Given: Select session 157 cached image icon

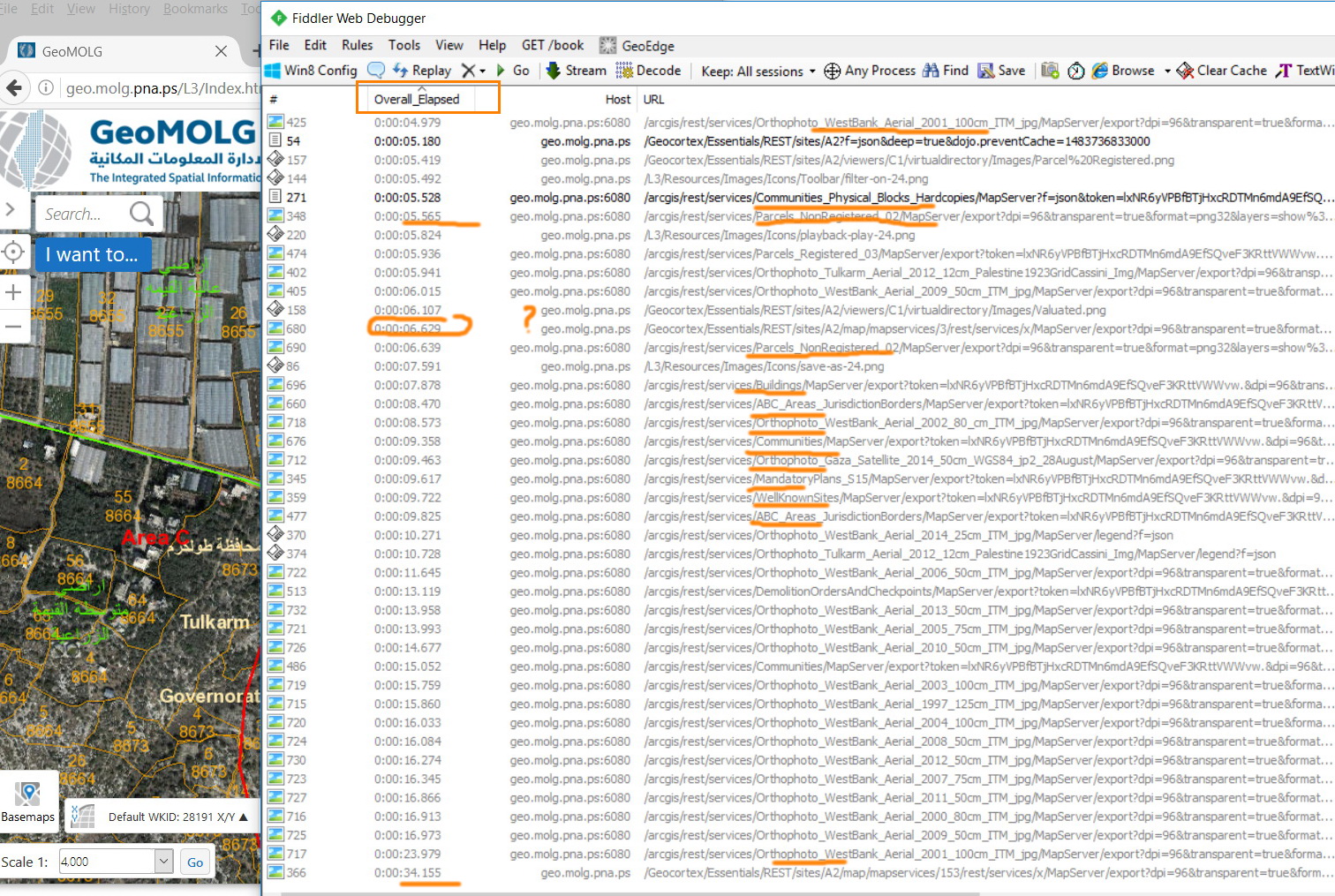Looking at the screenshot, I should (275, 160).
